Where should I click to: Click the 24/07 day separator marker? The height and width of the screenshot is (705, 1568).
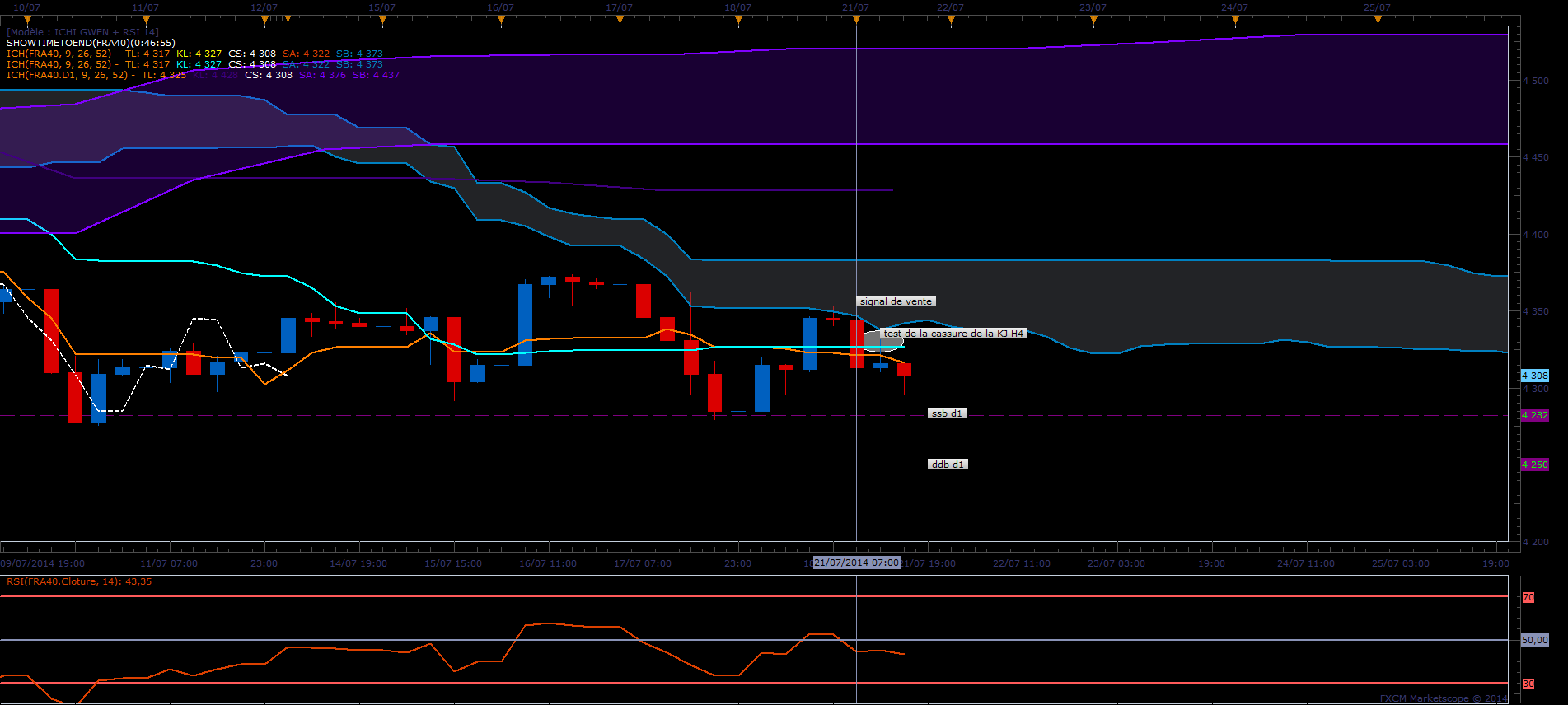click(x=1235, y=20)
